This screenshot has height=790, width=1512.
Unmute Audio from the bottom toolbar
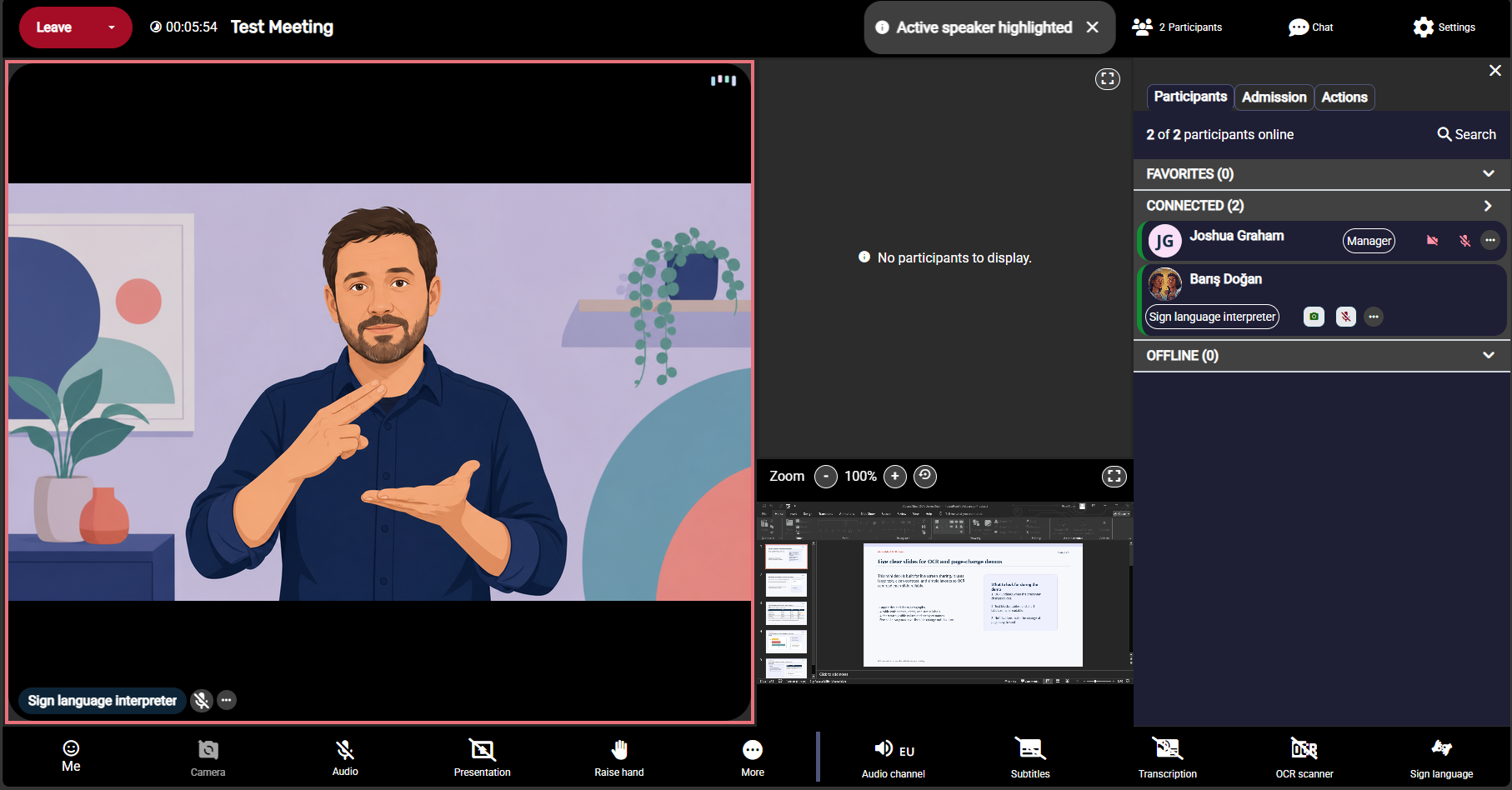pyautogui.click(x=345, y=757)
